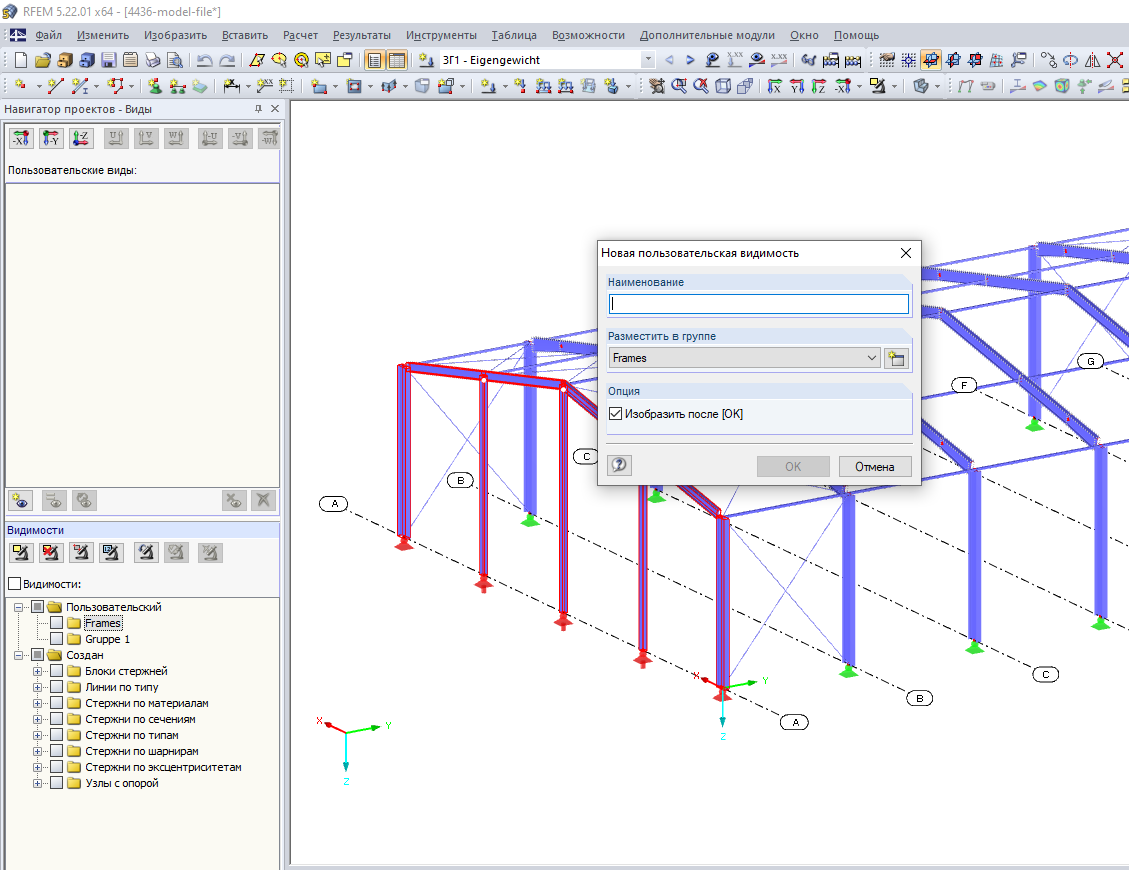This screenshot has width=1129, height=870.
Task: Open the print preview magnifier icon
Action: click(174, 60)
